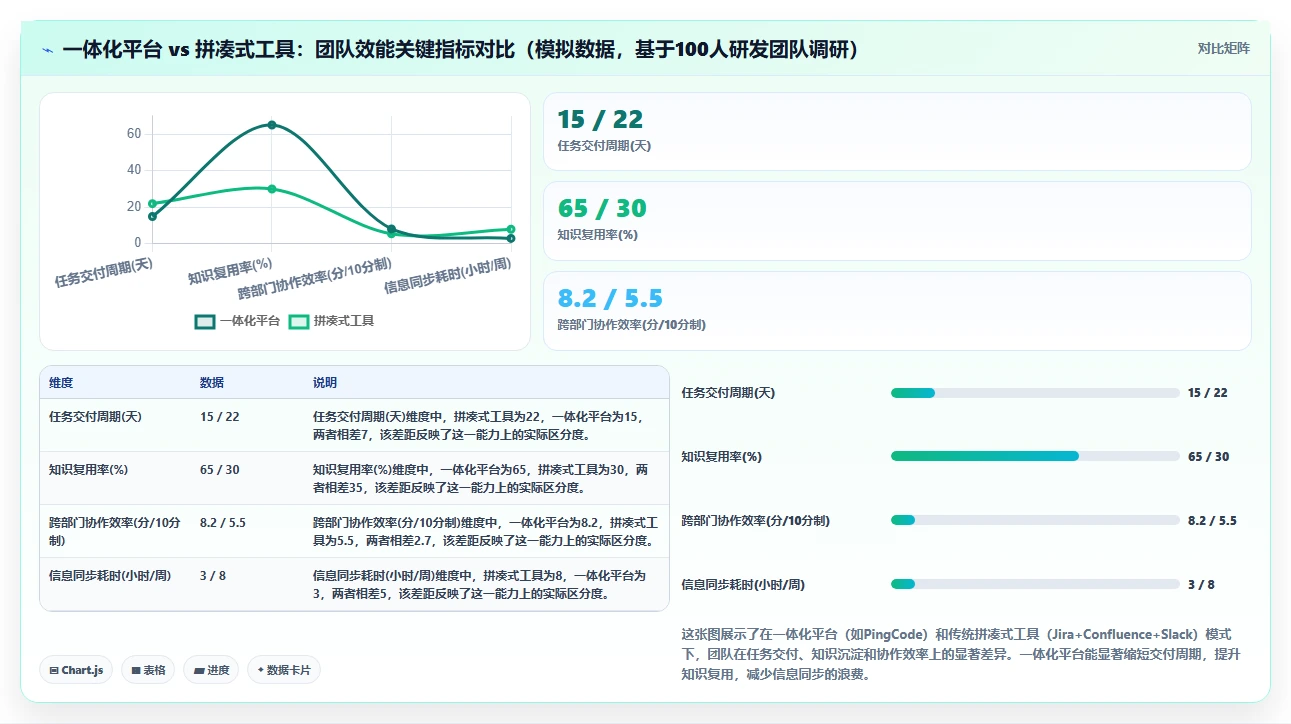Click y-axis tick label 60
This screenshot has width=1291, height=724.
134,134
